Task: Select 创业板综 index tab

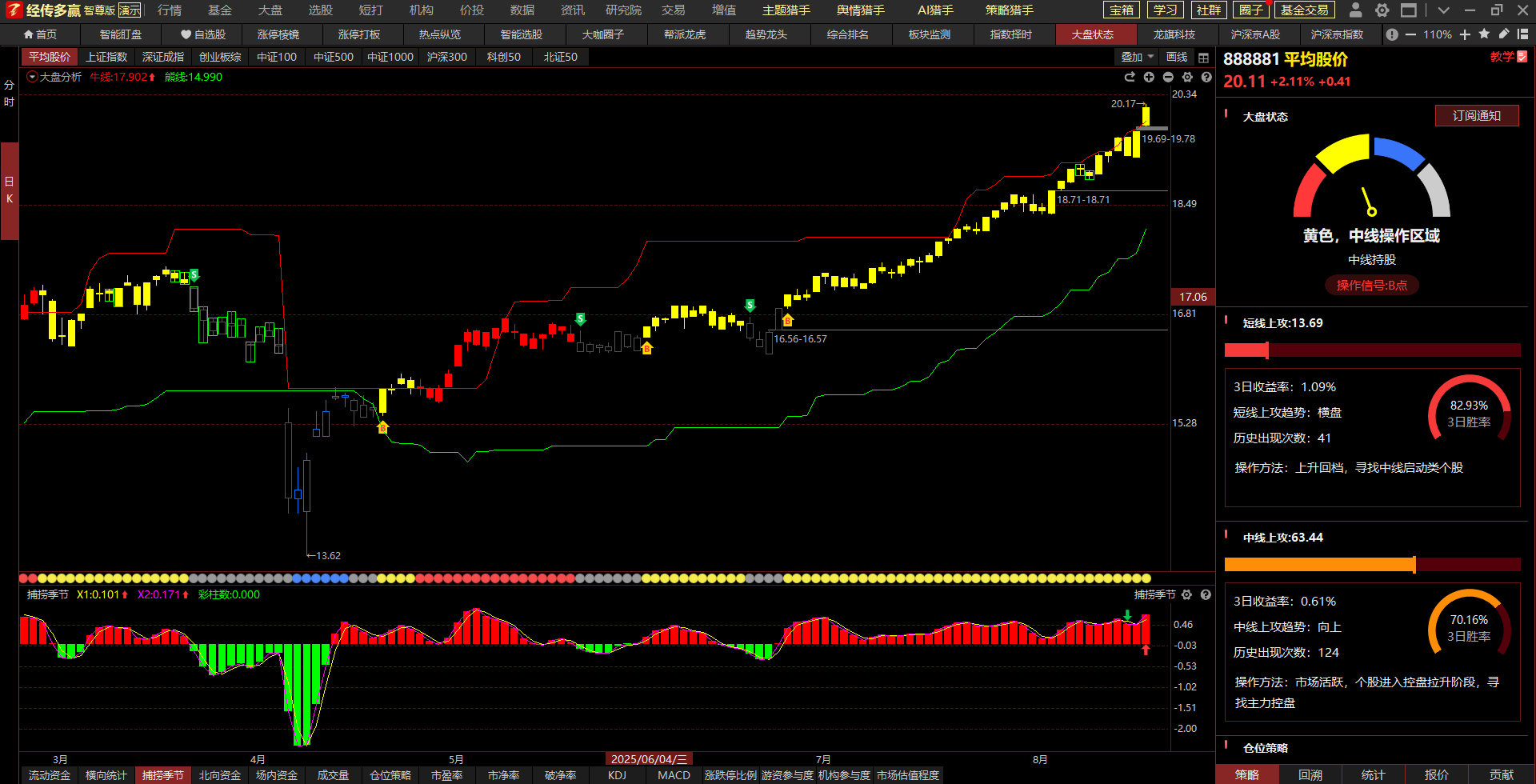Action: (x=220, y=57)
